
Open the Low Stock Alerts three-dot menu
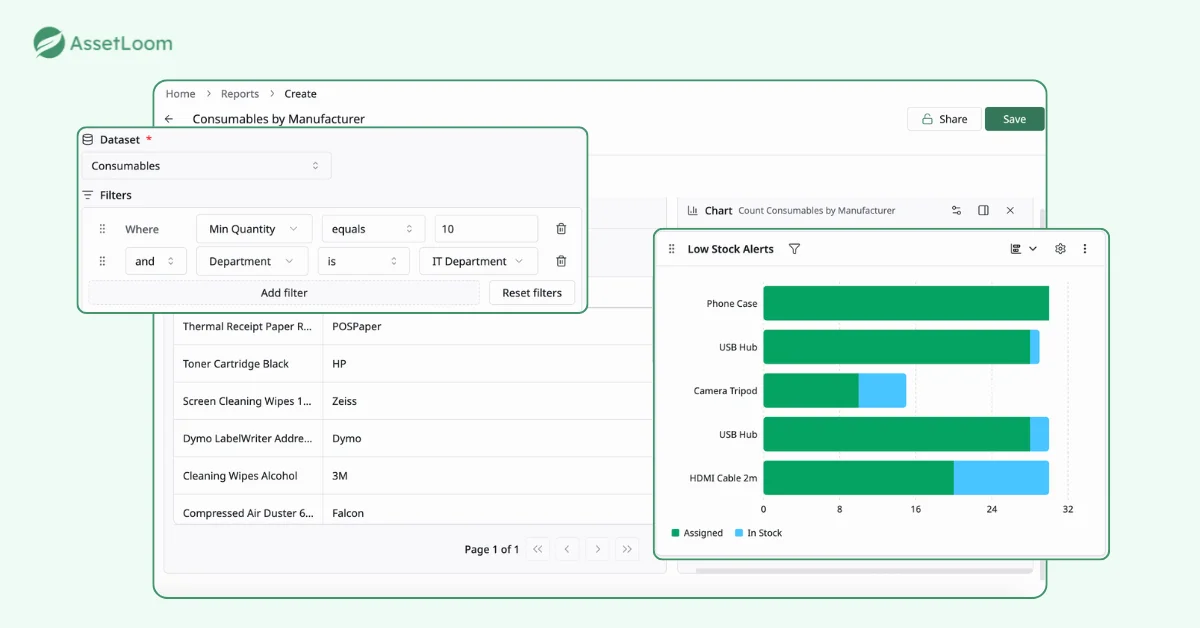1085,249
